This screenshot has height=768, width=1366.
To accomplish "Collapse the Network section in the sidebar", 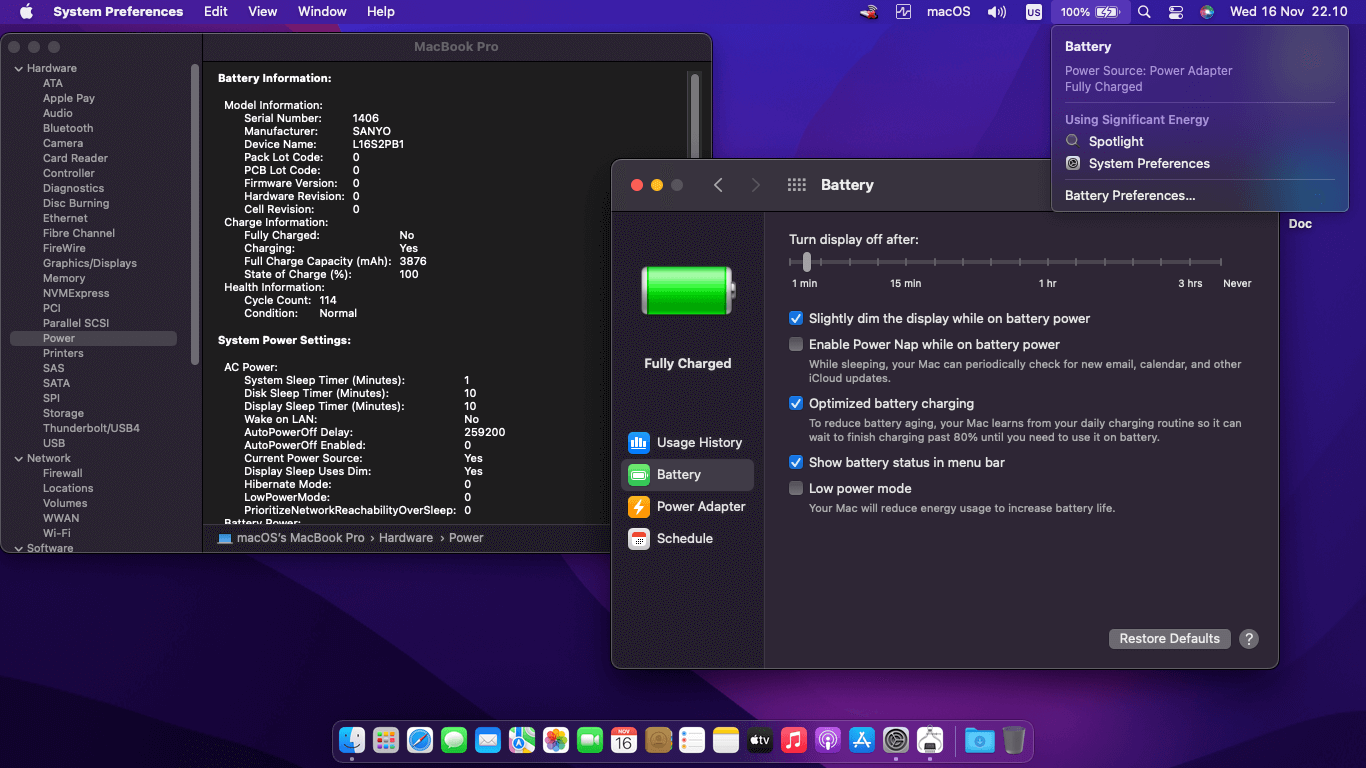I will (x=18, y=459).
